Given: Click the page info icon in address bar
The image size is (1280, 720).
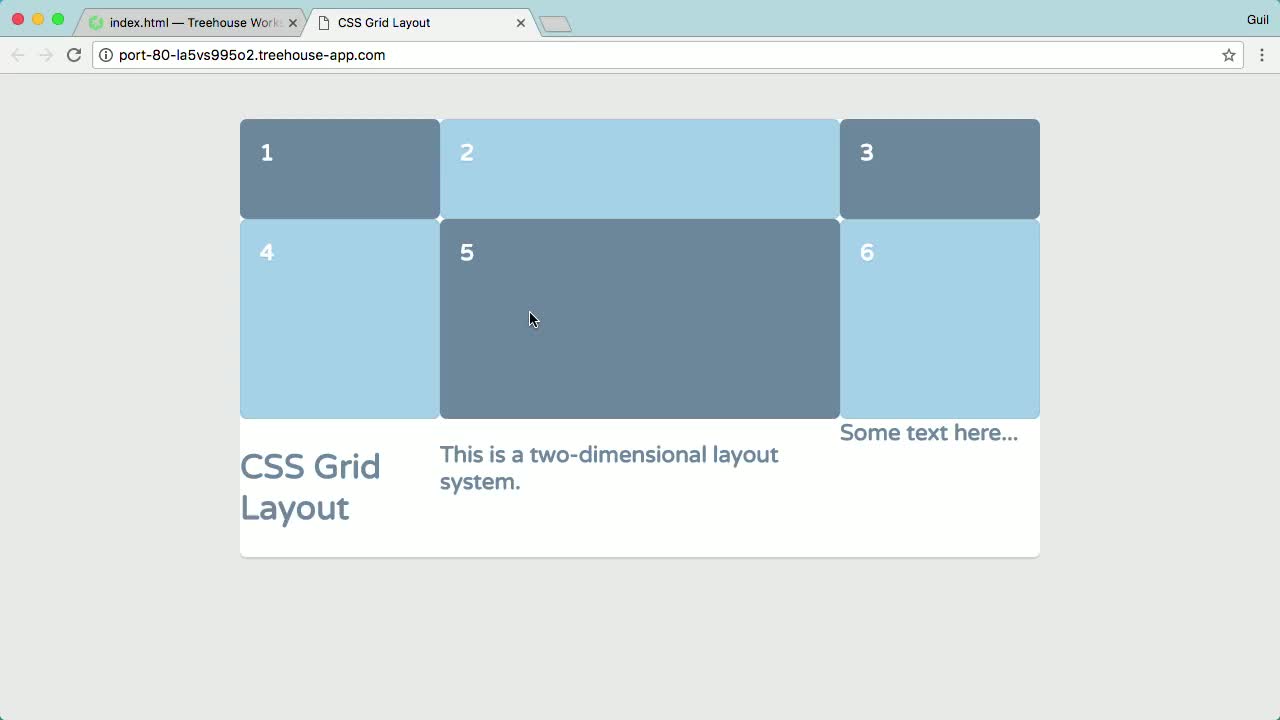Looking at the screenshot, I should coord(106,55).
